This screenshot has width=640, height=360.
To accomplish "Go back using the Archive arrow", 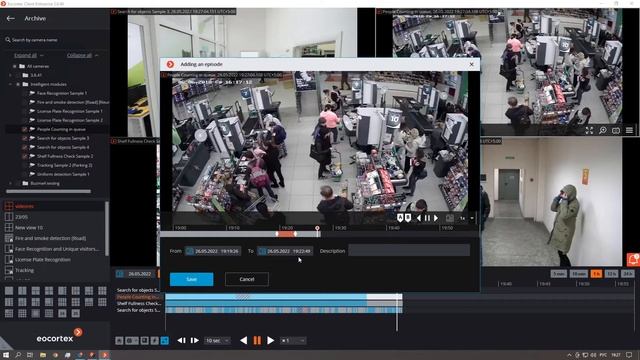I will pyautogui.click(x=11, y=18).
